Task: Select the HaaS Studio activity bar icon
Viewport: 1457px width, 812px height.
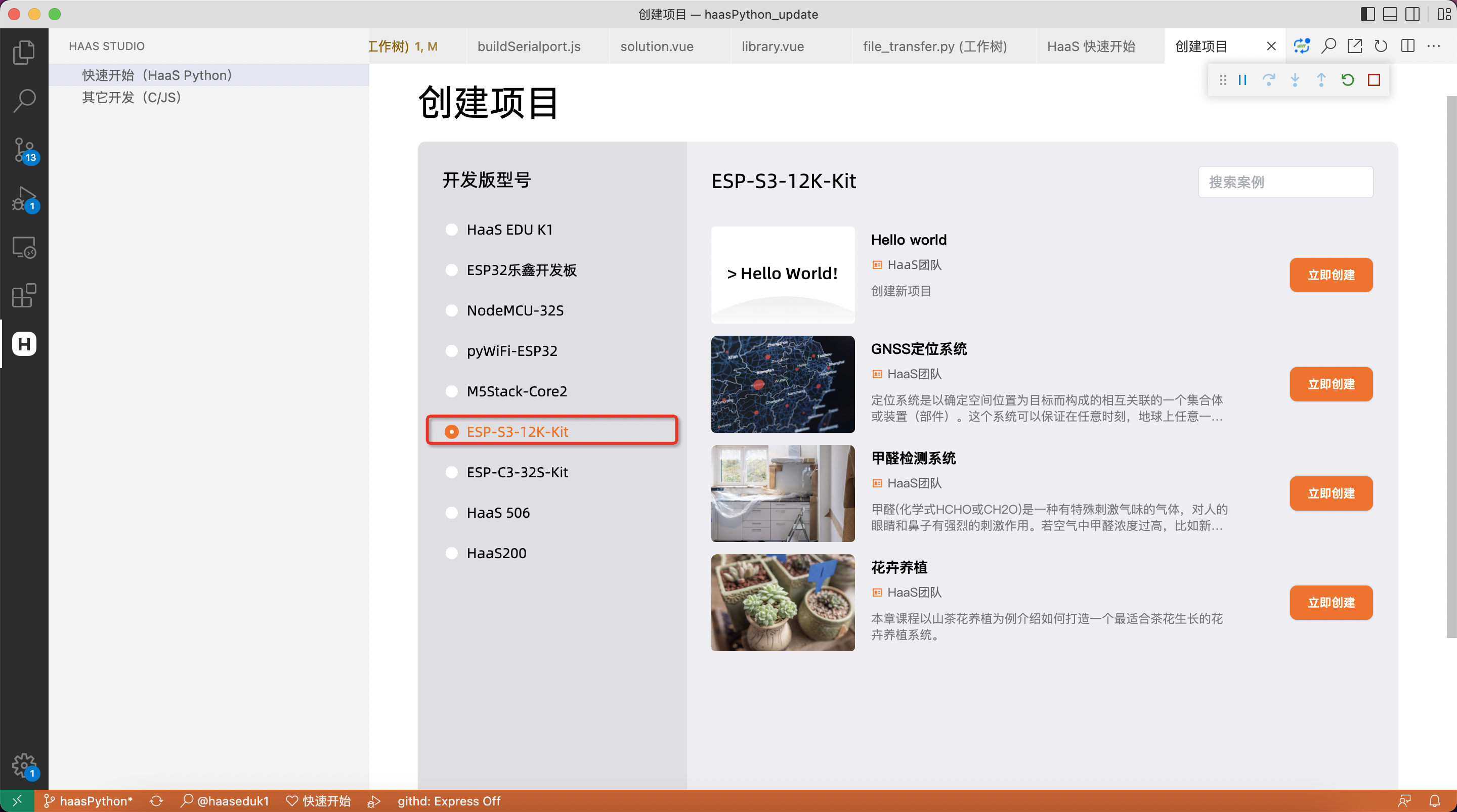Action: (24, 343)
